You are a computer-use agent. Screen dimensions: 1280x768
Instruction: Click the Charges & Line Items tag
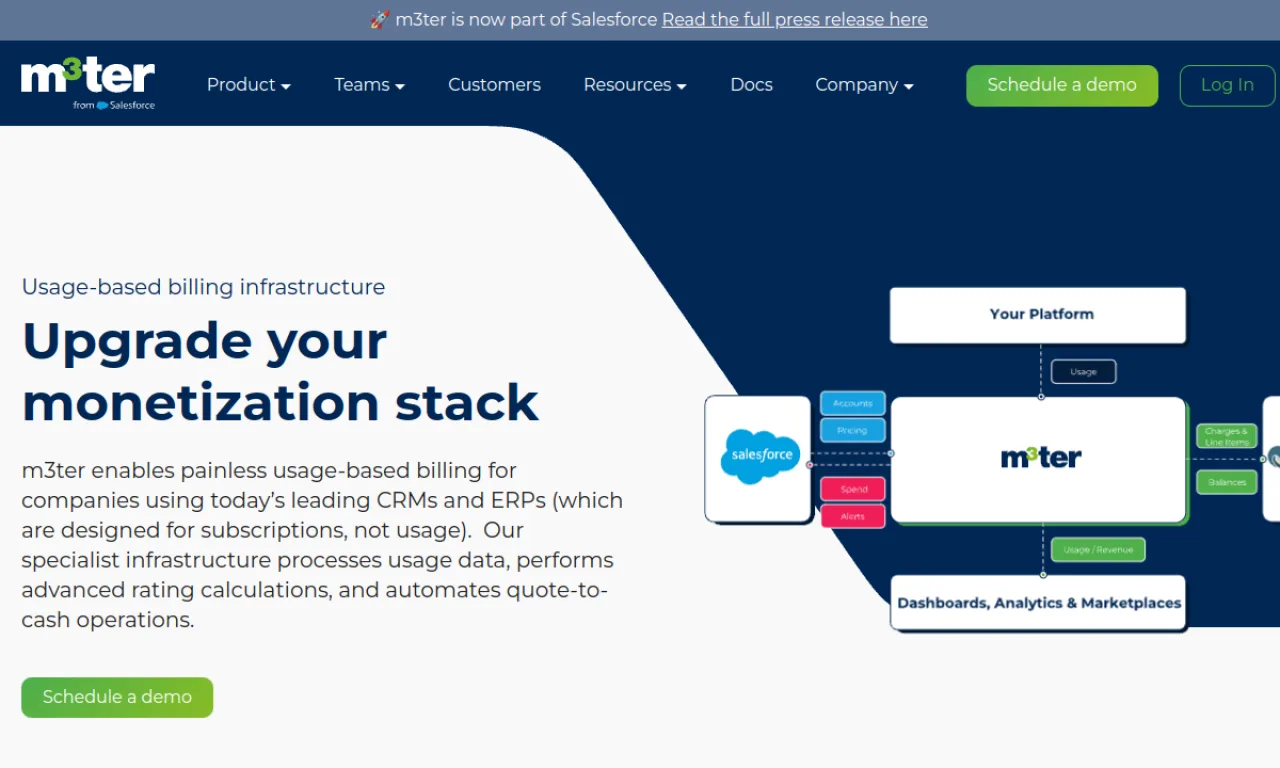point(1227,436)
